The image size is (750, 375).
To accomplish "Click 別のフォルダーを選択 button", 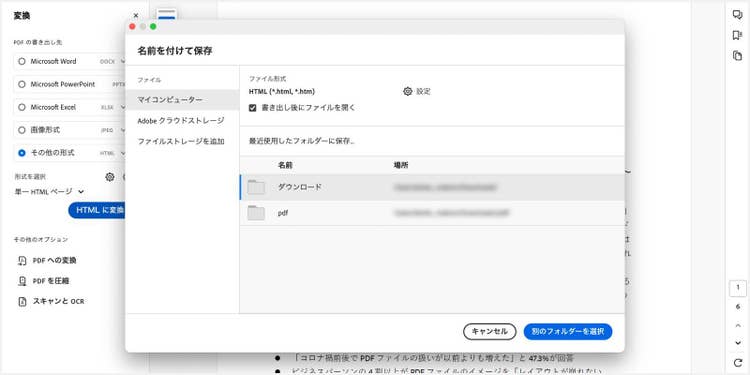I will [568, 331].
